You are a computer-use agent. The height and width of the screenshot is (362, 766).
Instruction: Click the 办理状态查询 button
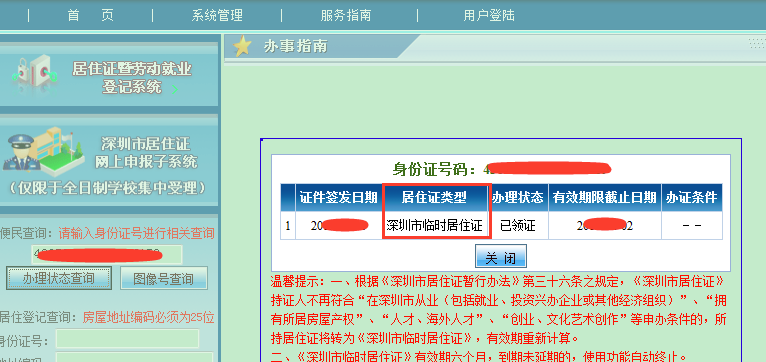pos(59,278)
